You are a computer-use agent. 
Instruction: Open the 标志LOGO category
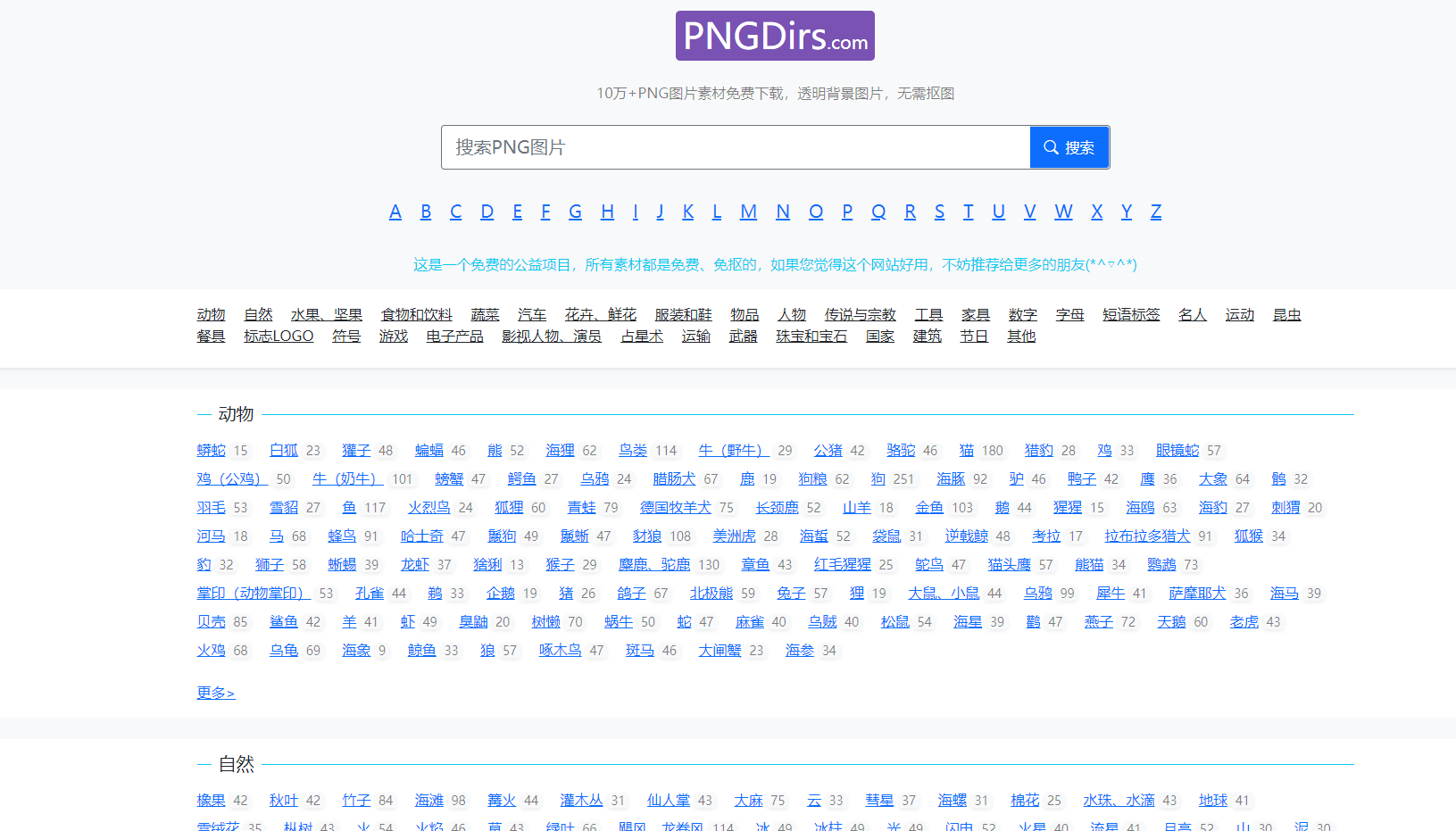pyautogui.click(x=279, y=337)
